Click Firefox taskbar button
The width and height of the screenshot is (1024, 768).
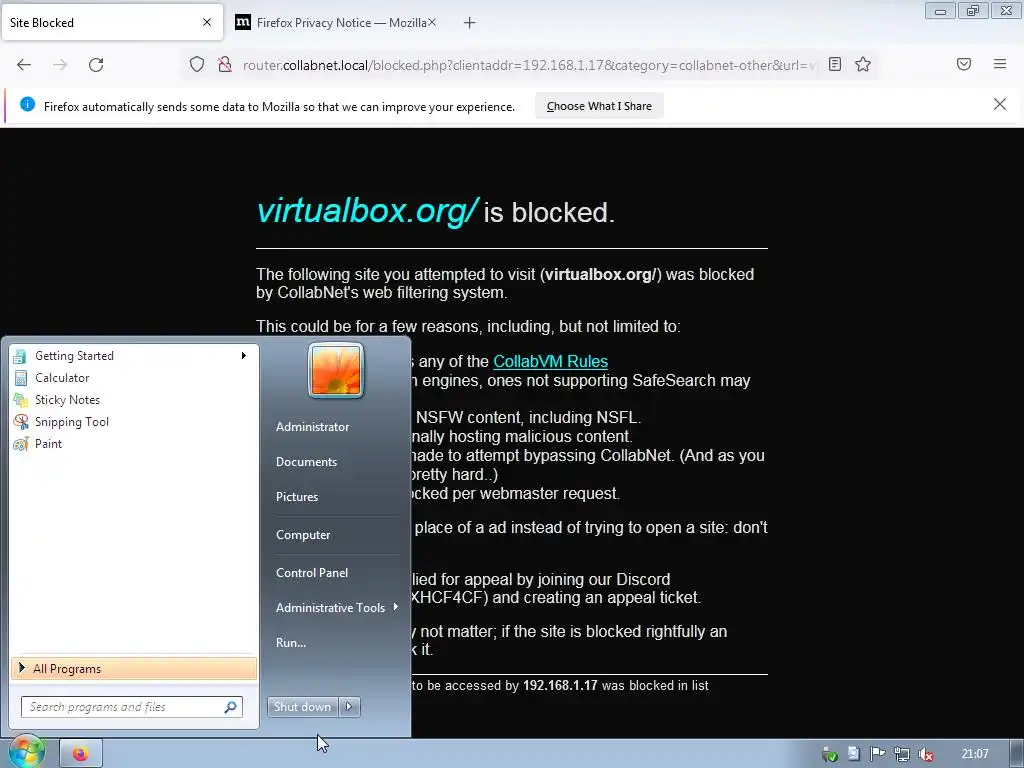81,754
